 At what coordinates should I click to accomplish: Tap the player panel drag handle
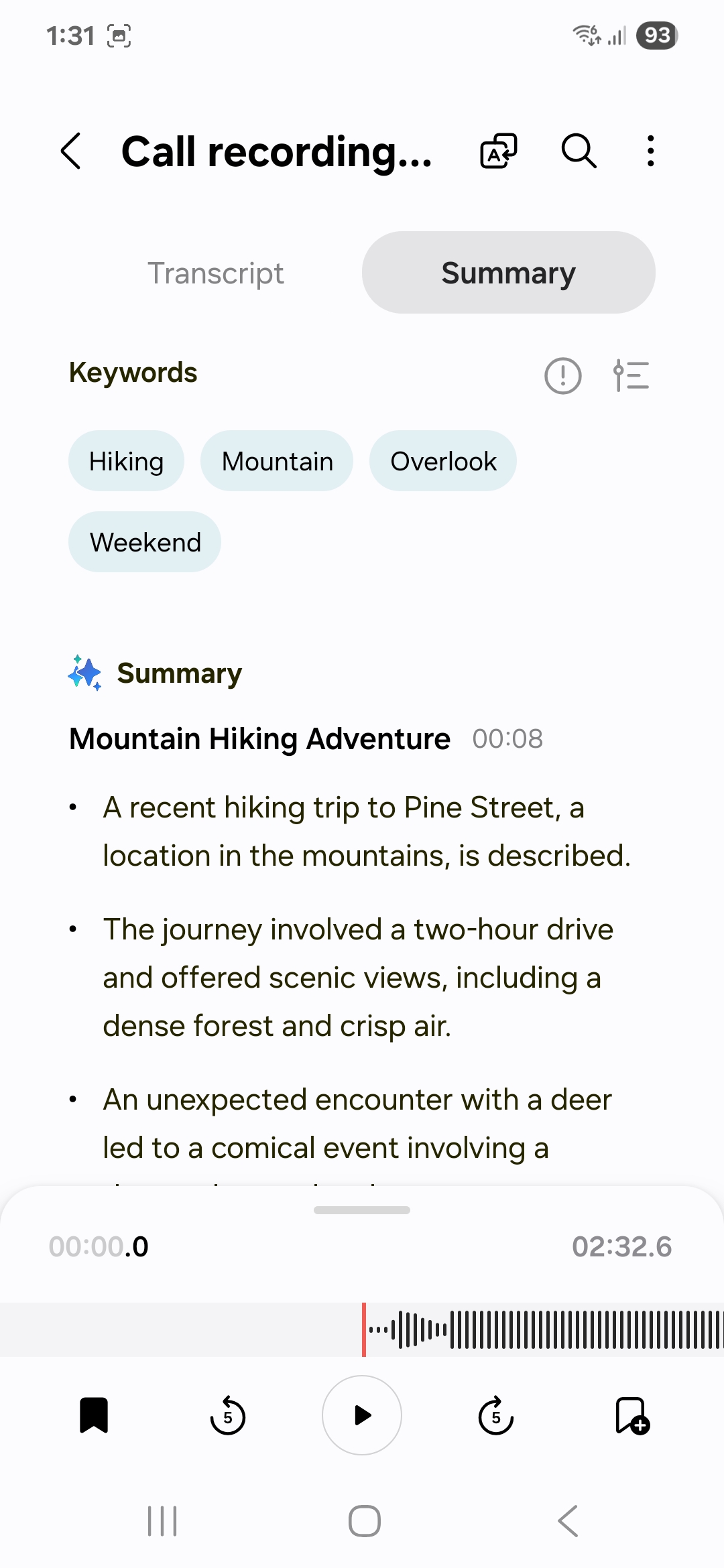click(x=362, y=1210)
